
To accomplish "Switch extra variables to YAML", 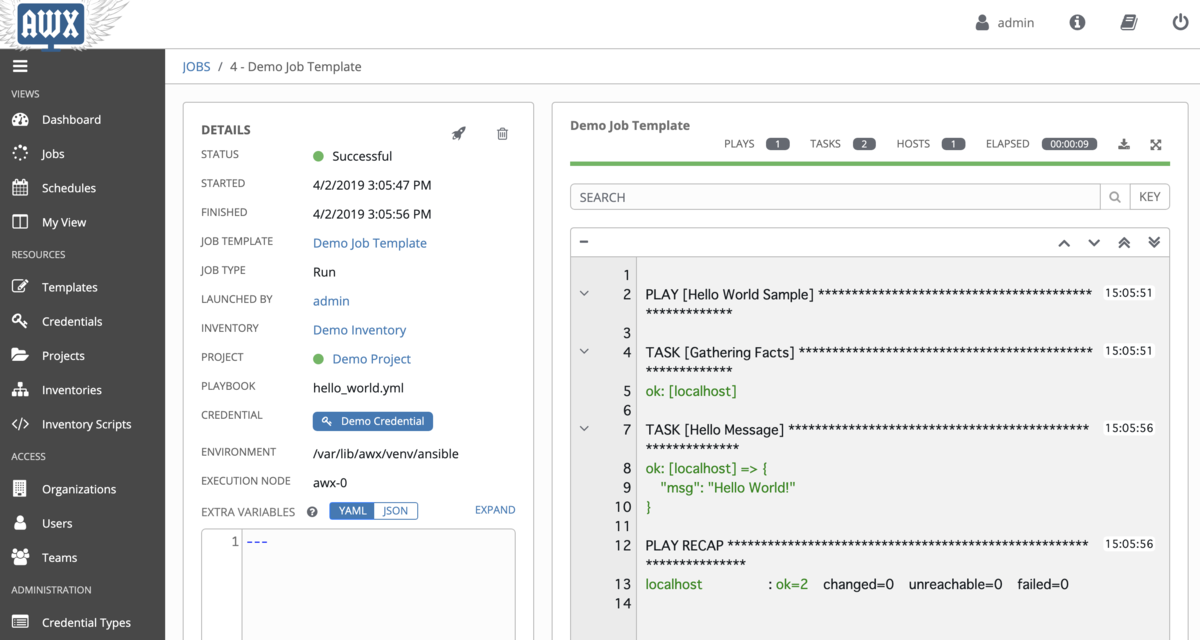I will pyautogui.click(x=352, y=511).
